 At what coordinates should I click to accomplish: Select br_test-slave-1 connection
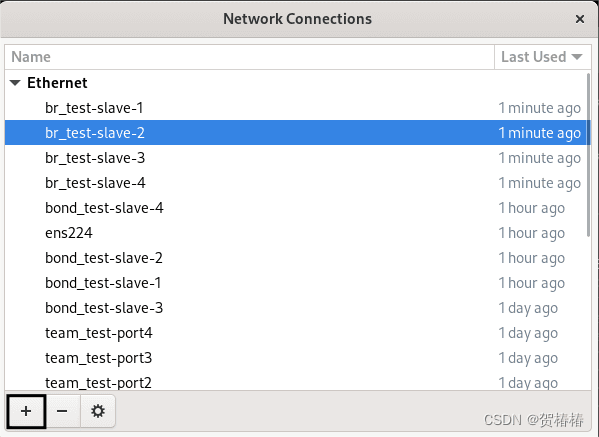pyautogui.click(x=295, y=108)
